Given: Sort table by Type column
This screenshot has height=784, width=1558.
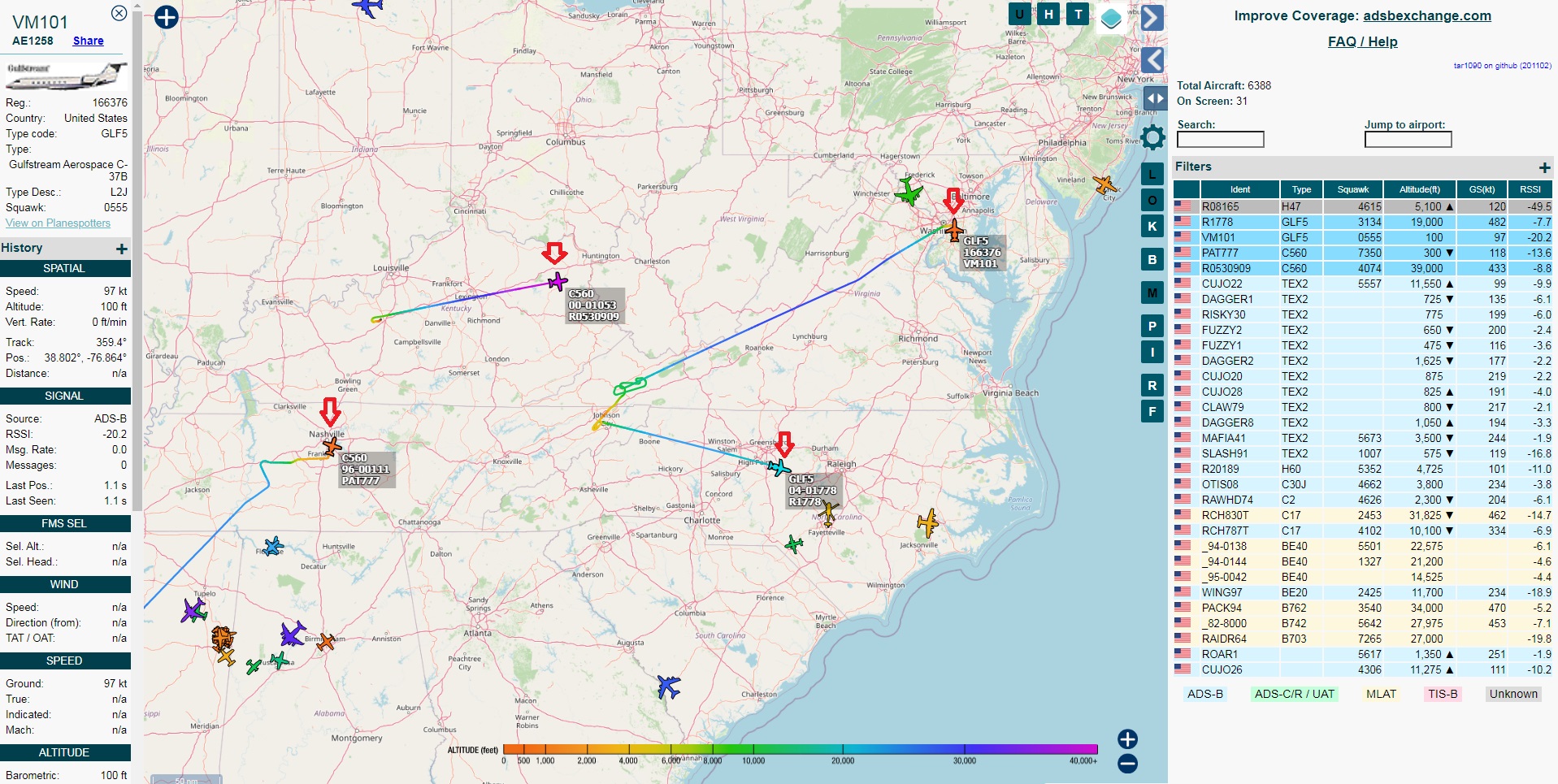Looking at the screenshot, I should (x=1301, y=189).
